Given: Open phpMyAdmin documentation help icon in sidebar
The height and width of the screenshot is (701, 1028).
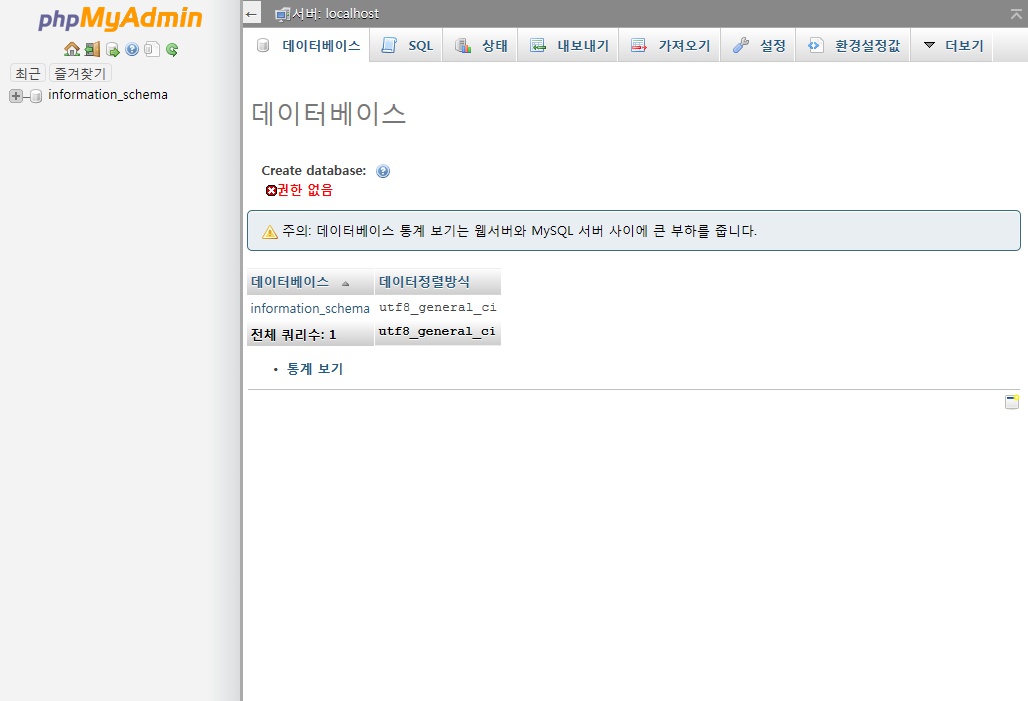Looking at the screenshot, I should 132,50.
